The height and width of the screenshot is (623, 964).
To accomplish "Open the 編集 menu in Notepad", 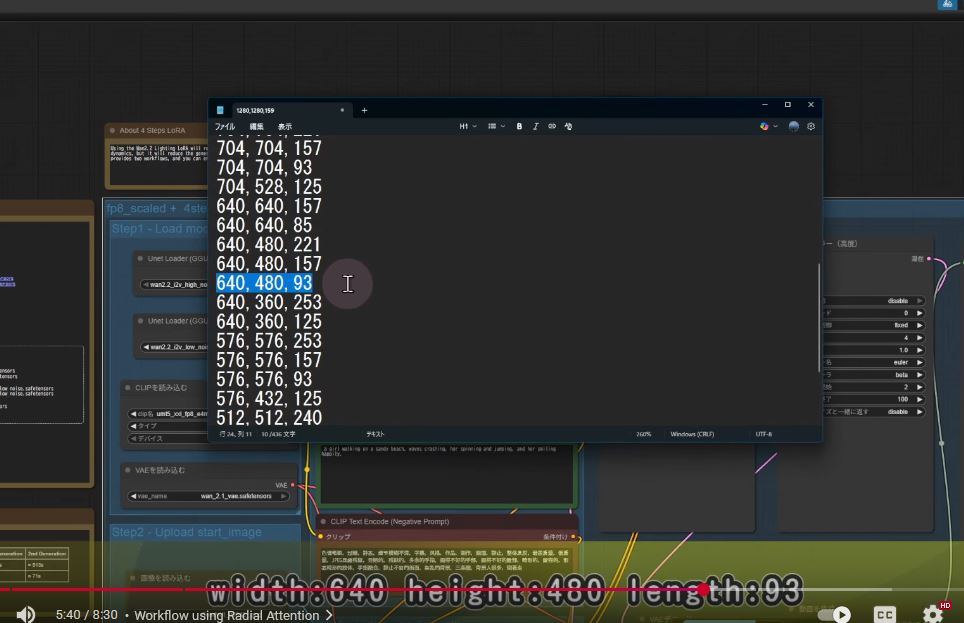I will [x=256, y=127].
